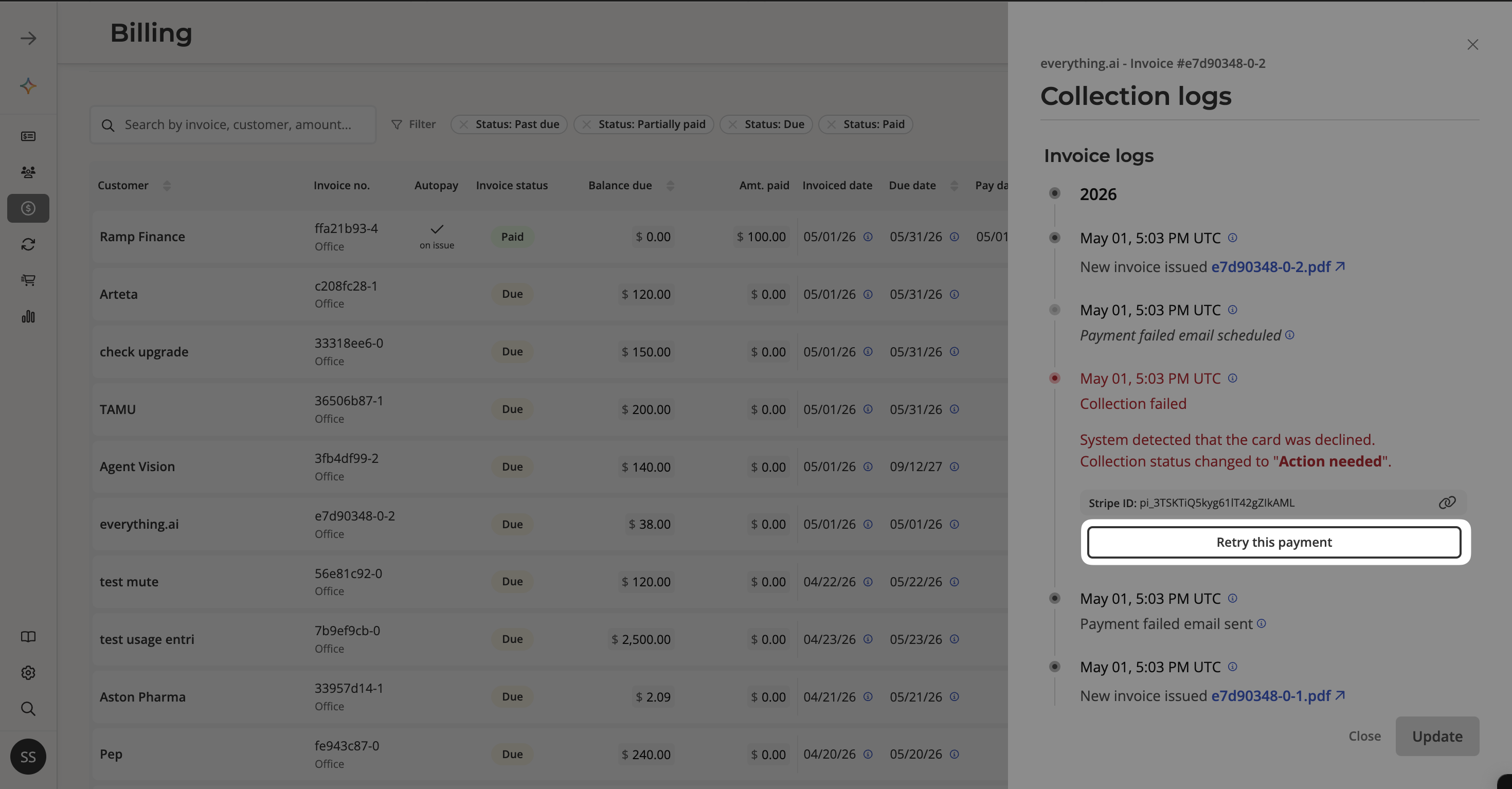1512x789 pixels.
Task: Click the Aston Pharma customer name
Action: click(x=142, y=697)
